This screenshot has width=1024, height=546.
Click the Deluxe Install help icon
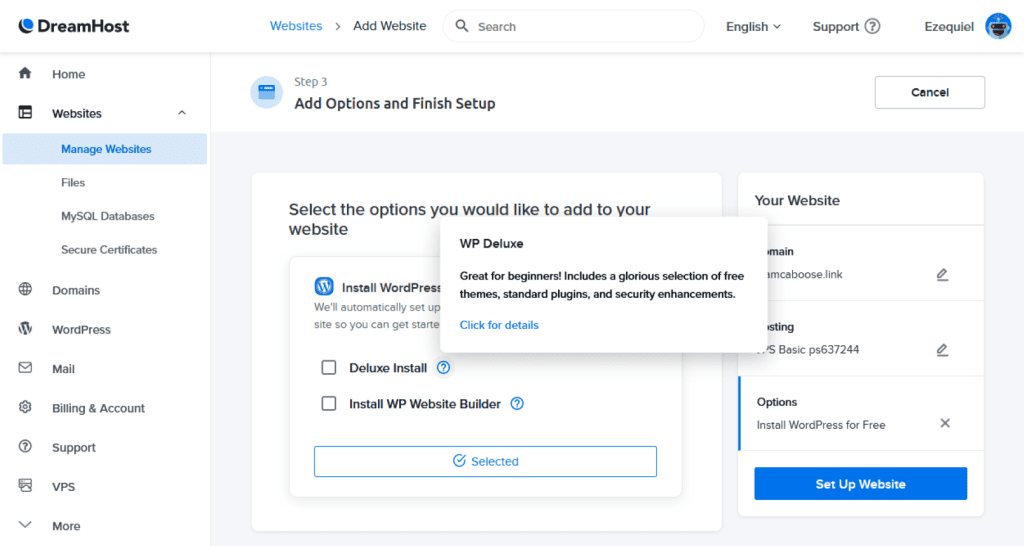point(444,368)
